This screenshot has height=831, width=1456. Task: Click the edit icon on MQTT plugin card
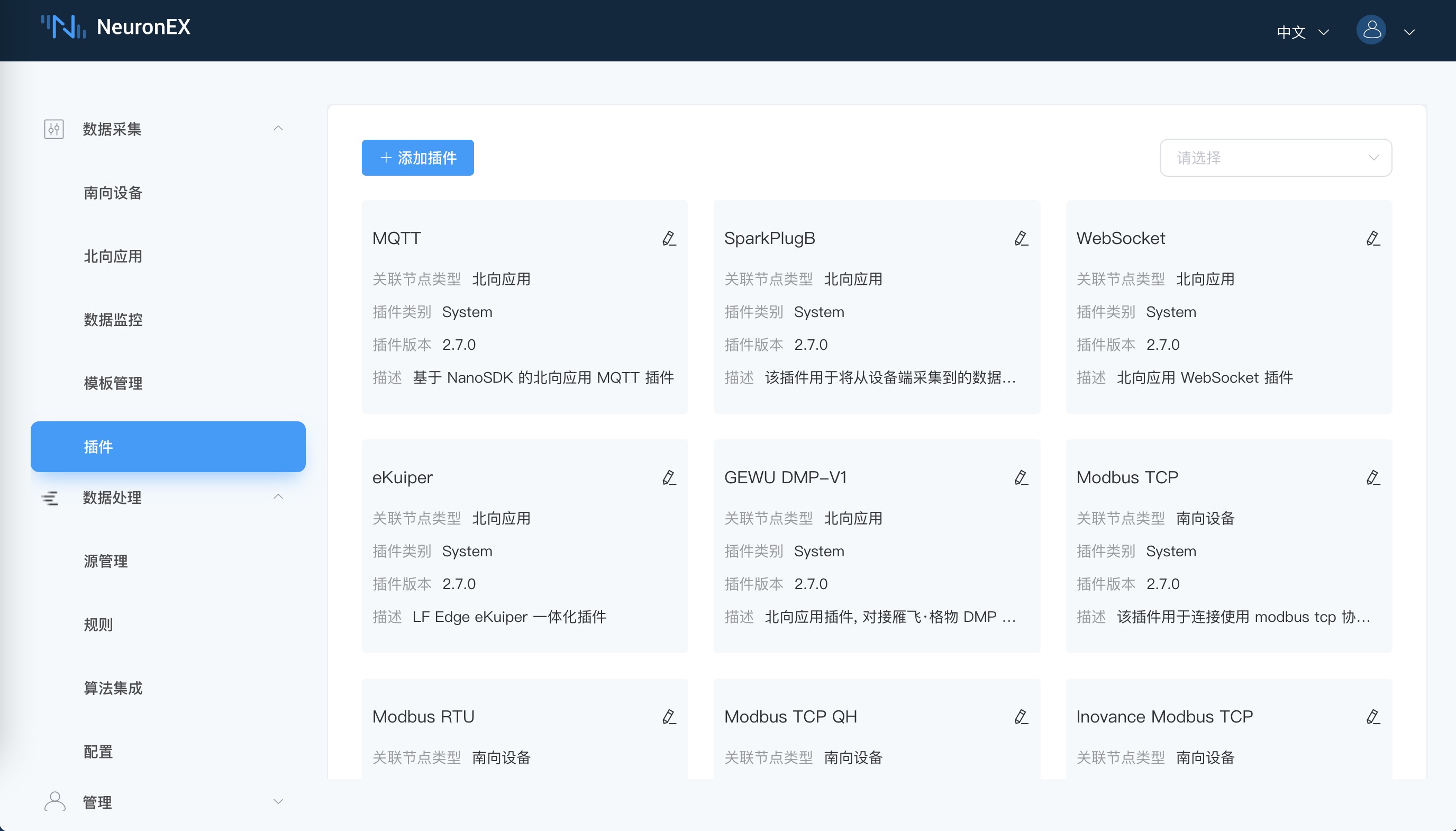click(669, 238)
